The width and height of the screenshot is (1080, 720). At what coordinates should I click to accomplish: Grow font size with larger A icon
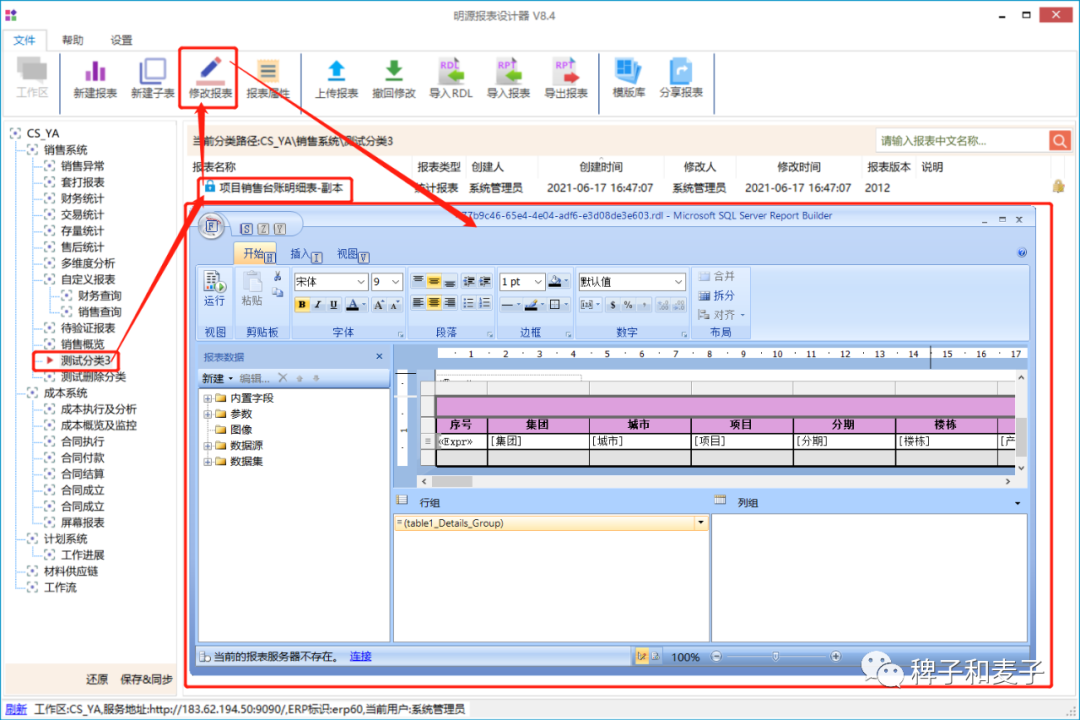378,305
